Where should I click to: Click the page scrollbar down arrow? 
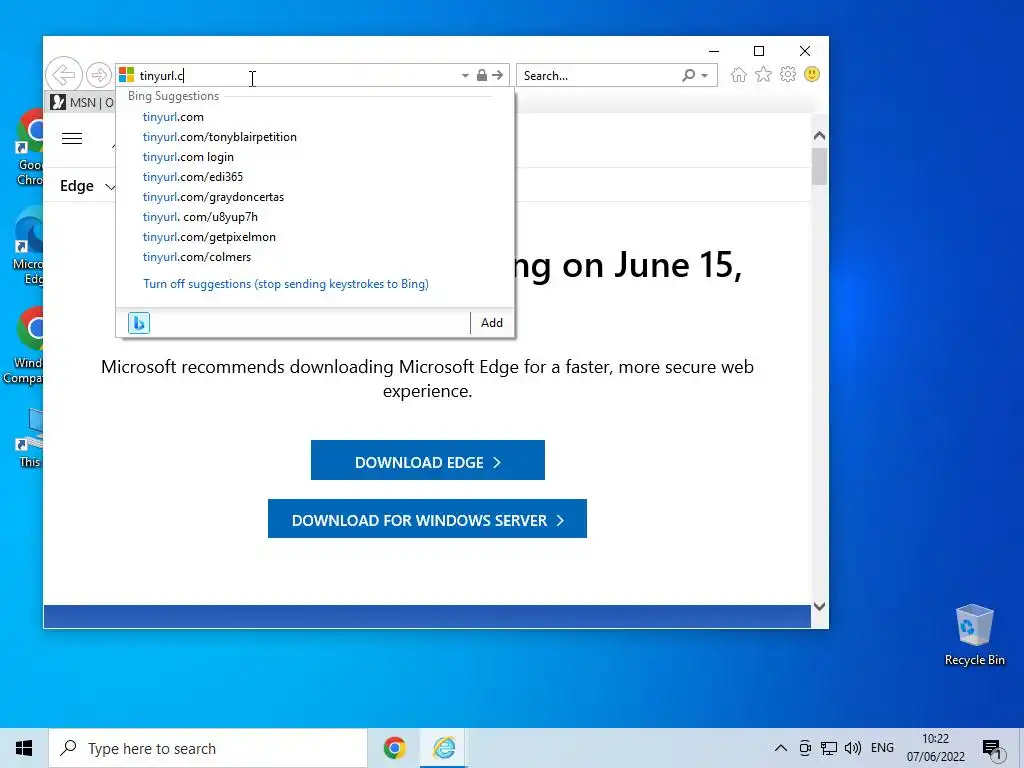(x=820, y=606)
